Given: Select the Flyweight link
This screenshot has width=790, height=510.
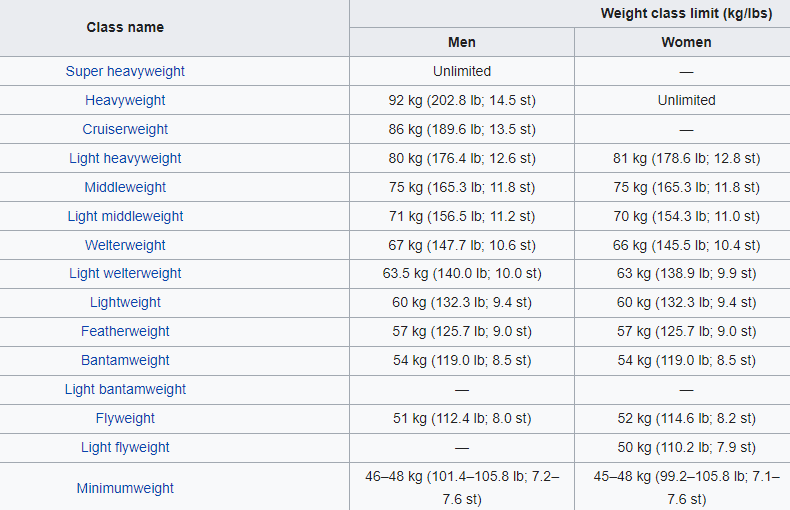Looking at the screenshot, I should (x=125, y=418).
